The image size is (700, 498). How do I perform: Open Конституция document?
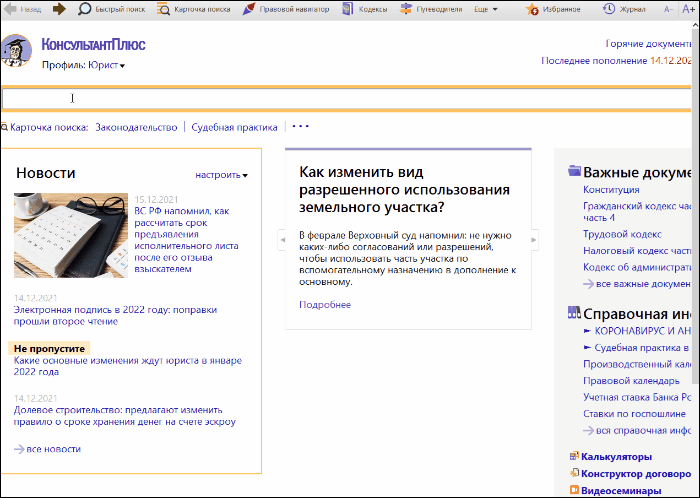click(611, 190)
